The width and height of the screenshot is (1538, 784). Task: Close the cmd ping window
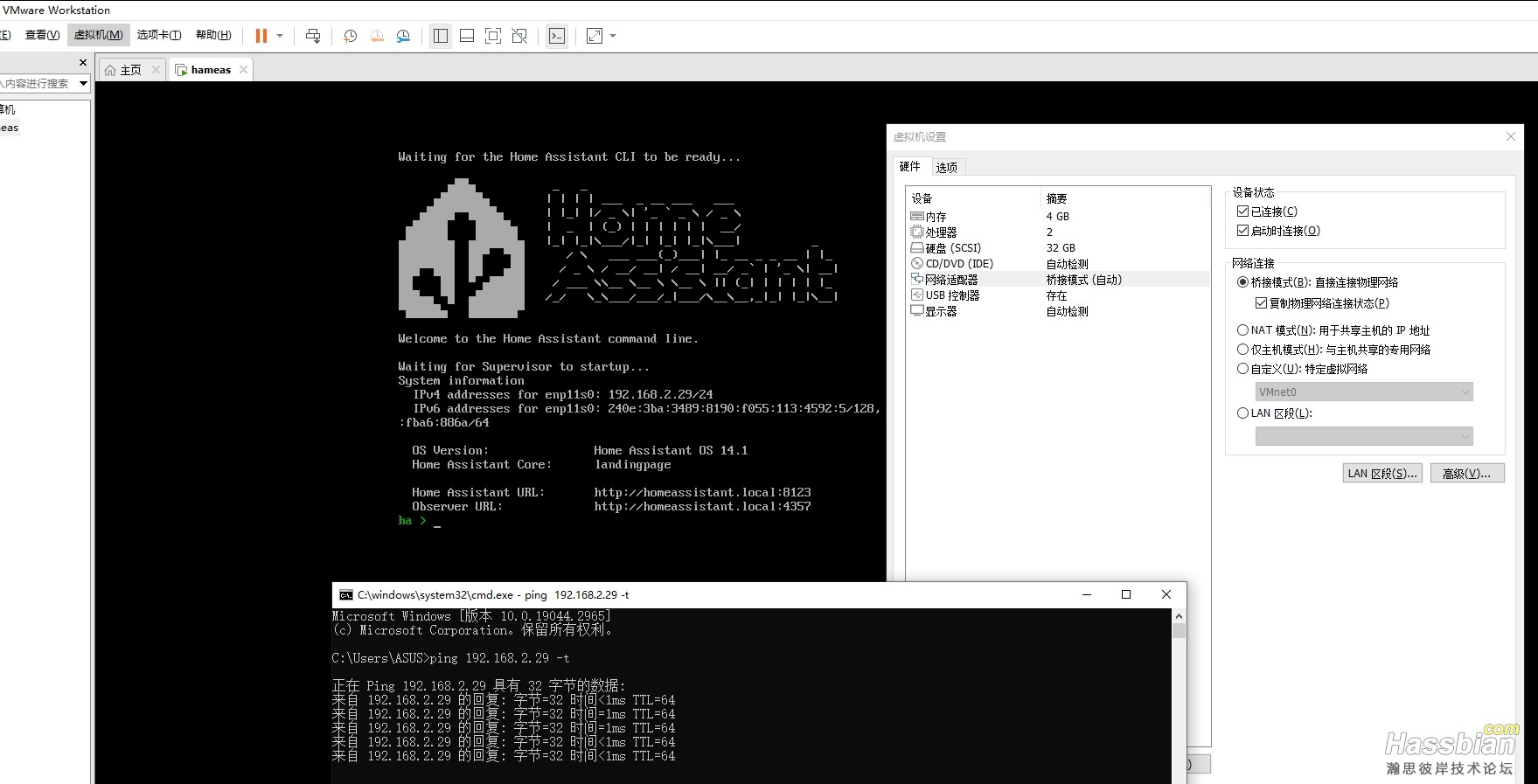pos(1166,594)
